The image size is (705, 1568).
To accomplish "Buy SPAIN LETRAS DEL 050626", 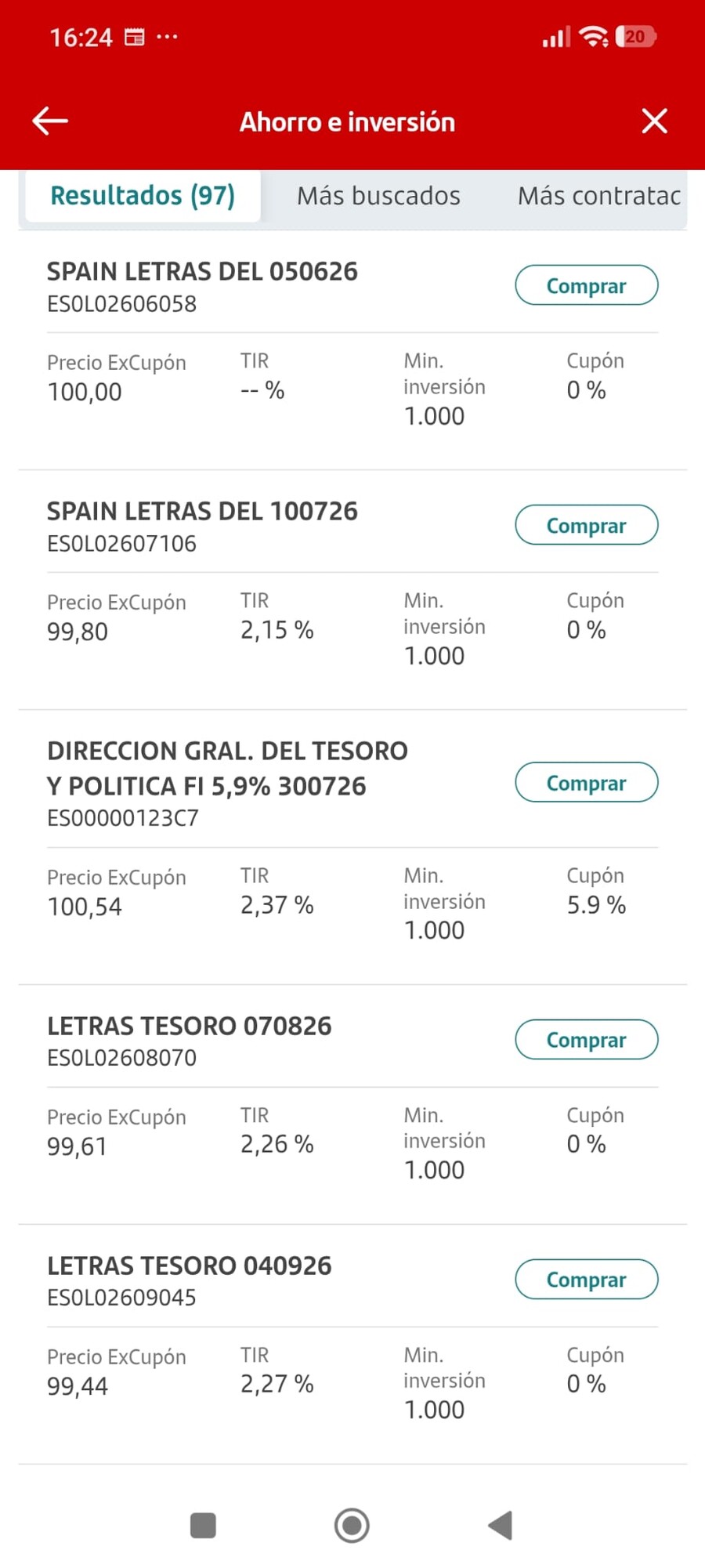I will [586, 285].
